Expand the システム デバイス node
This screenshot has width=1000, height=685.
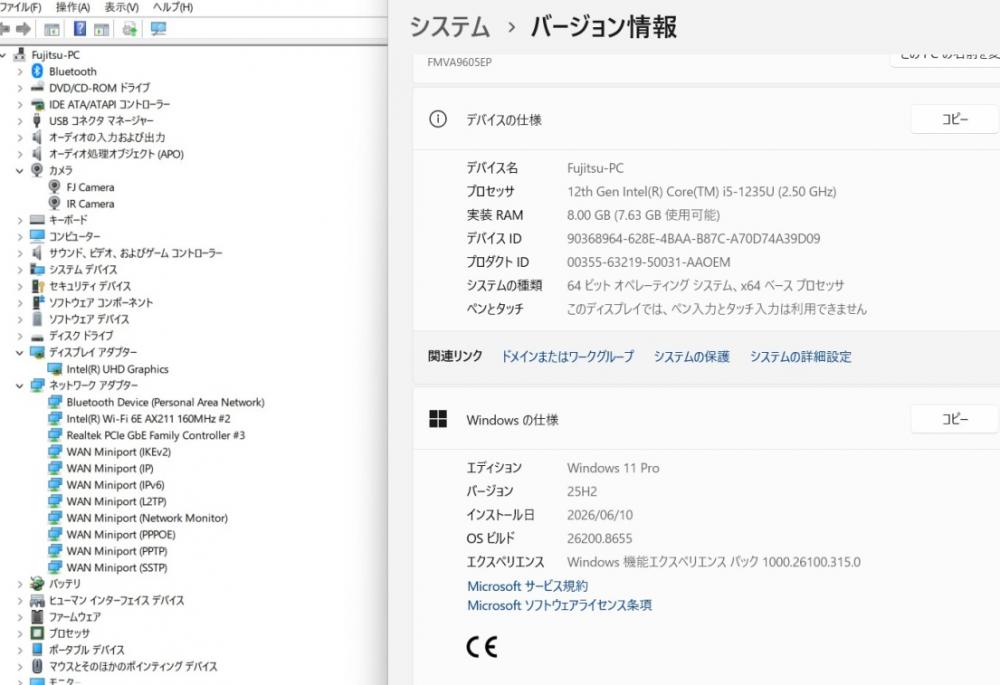tap(20, 270)
